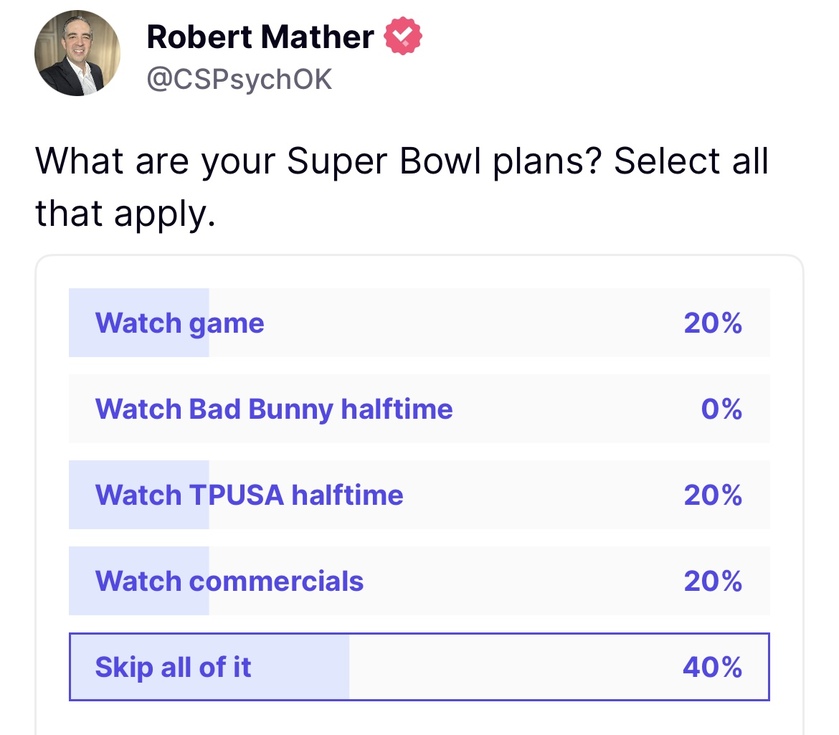The image size is (839, 735).
Task: Click the 20% result beside Watch commercials
Action: (712, 581)
